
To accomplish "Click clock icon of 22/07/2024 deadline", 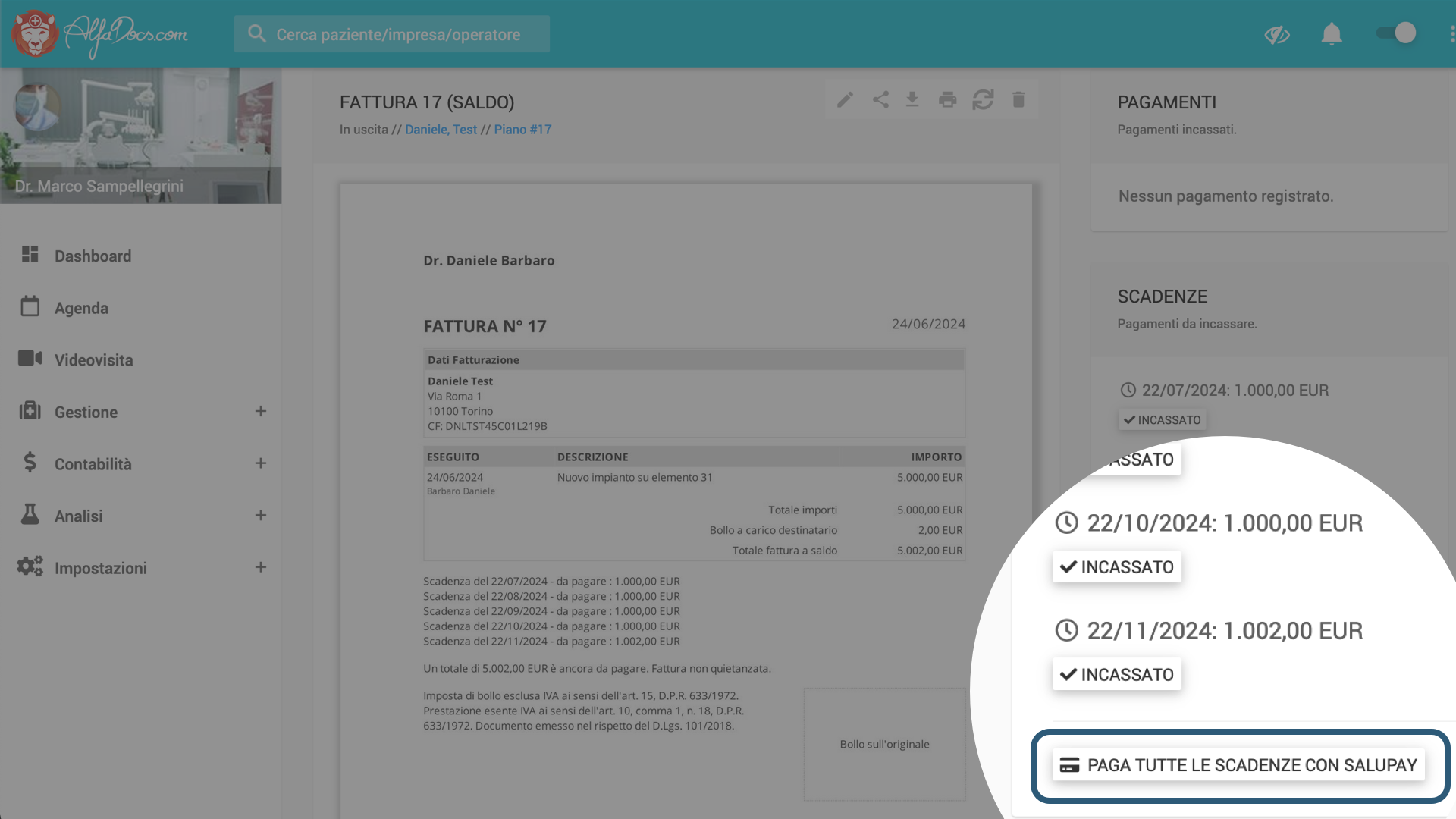I will [x=1128, y=390].
